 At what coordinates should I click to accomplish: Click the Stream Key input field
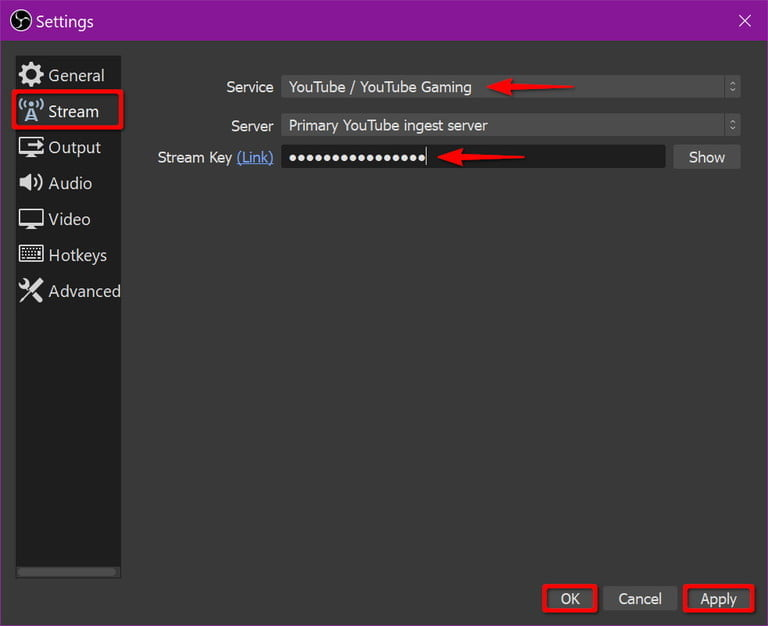click(x=473, y=157)
